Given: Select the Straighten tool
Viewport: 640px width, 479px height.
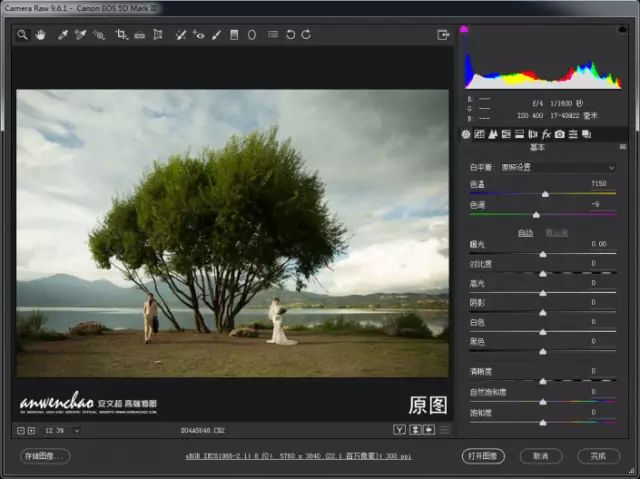Looking at the screenshot, I should (140, 35).
